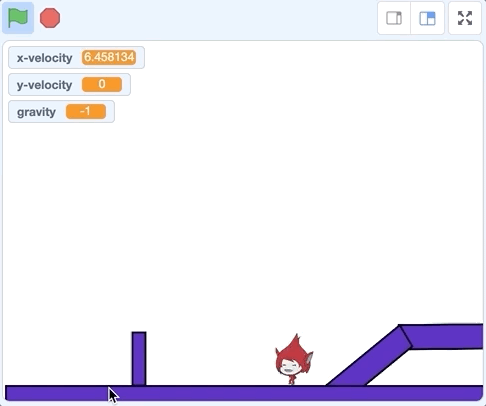Click the red-haired character sprite

click(294, 359)
